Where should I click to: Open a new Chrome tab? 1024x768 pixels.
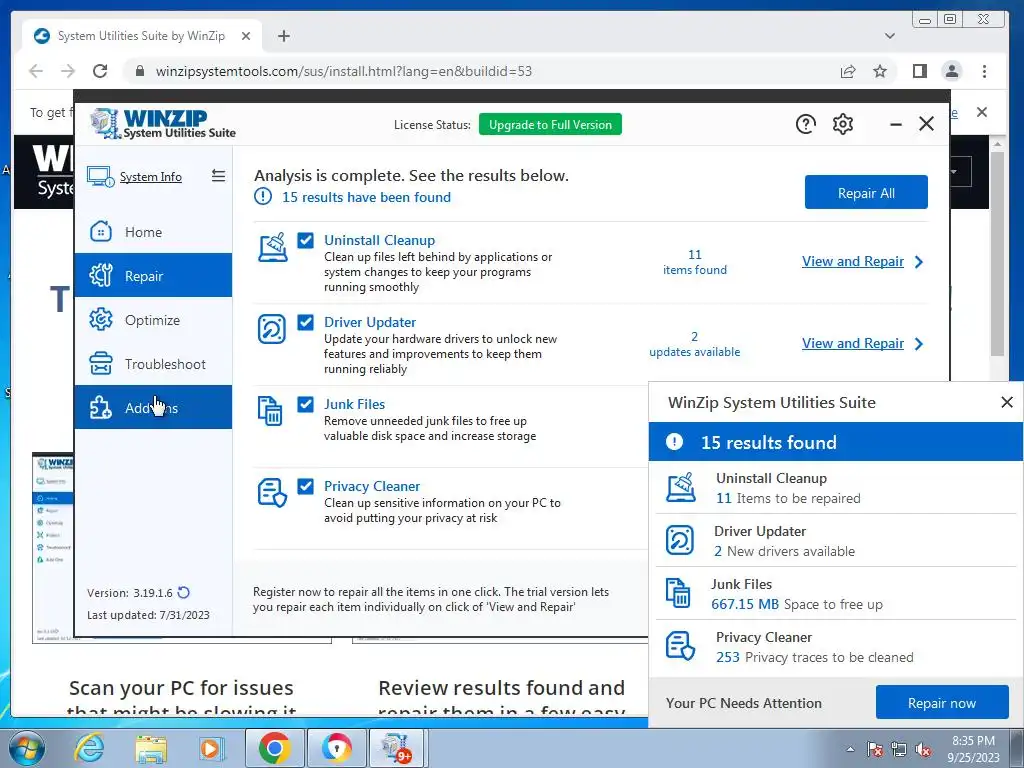[x=283, y=36]
